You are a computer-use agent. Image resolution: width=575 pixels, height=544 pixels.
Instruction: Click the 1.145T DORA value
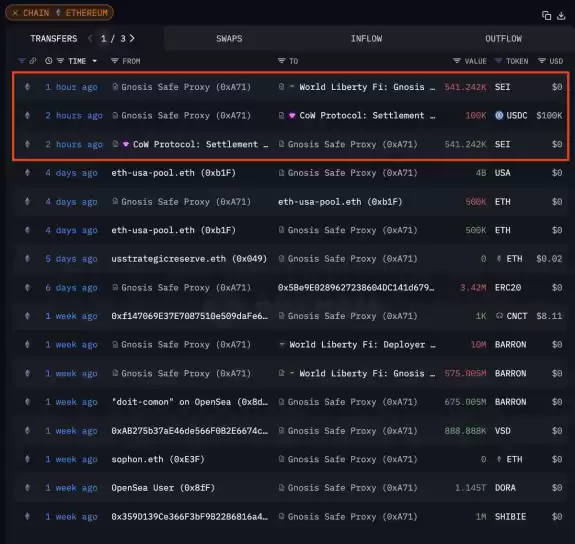click(x=470, y=488)
